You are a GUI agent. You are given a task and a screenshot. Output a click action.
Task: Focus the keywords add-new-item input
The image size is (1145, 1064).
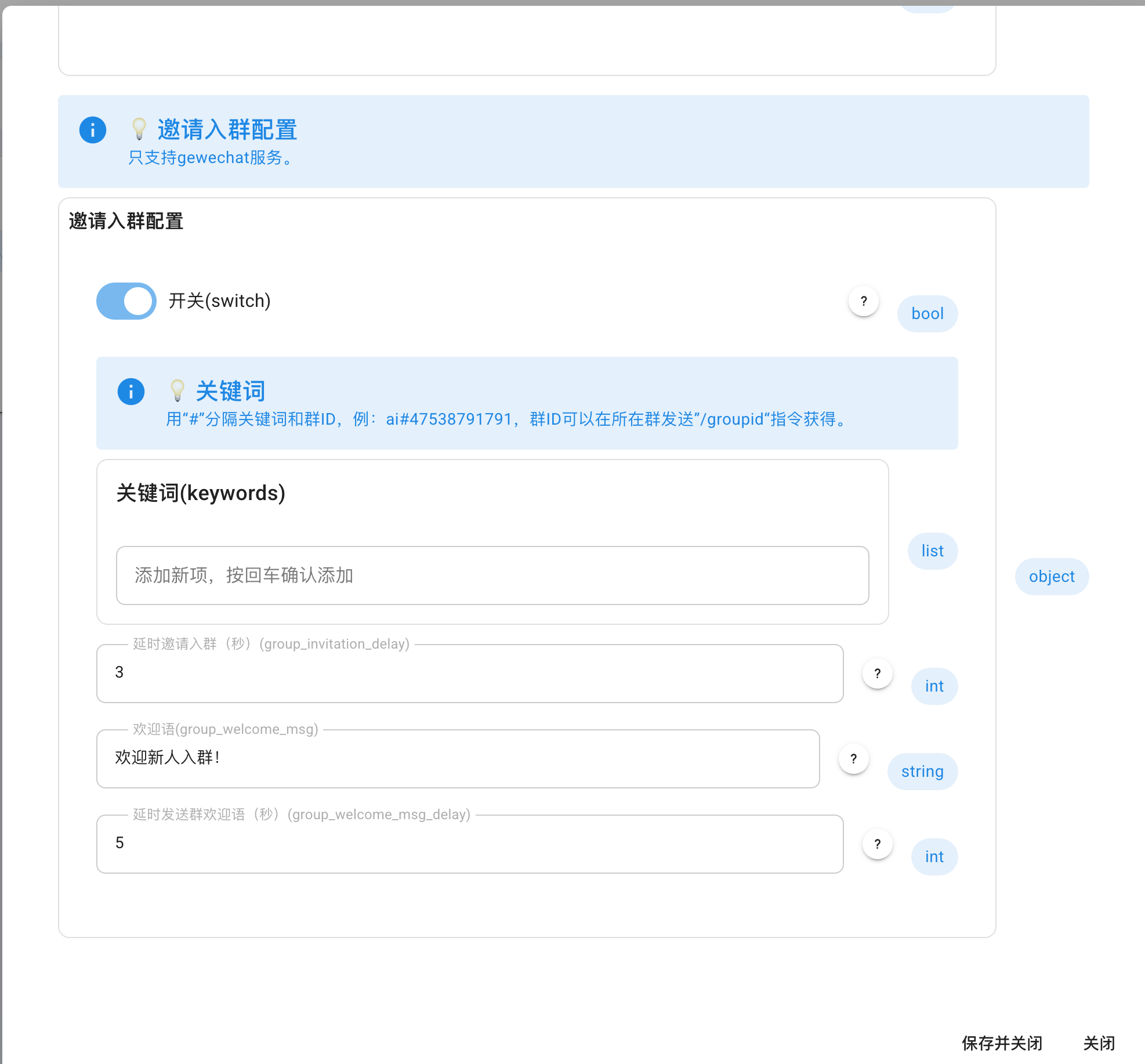click(492, 576)
